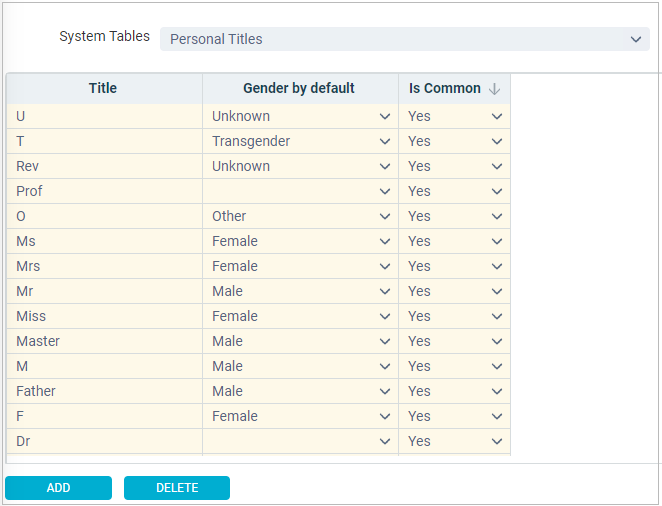Select the Ms title cell
The height and width of the screenshot is (506, 662).
104,241
